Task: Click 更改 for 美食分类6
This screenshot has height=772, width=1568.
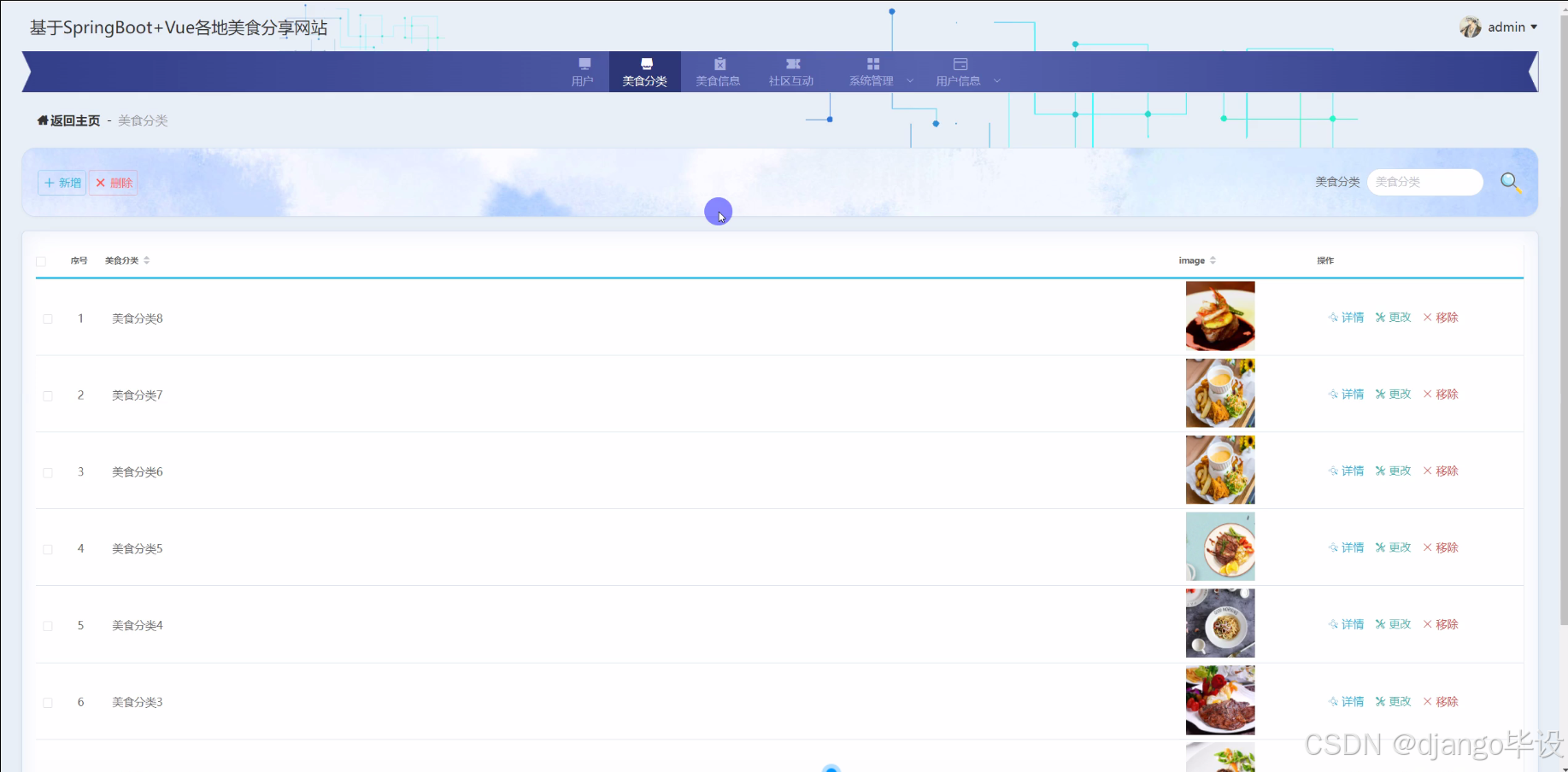Action: tap(1394, 471)
